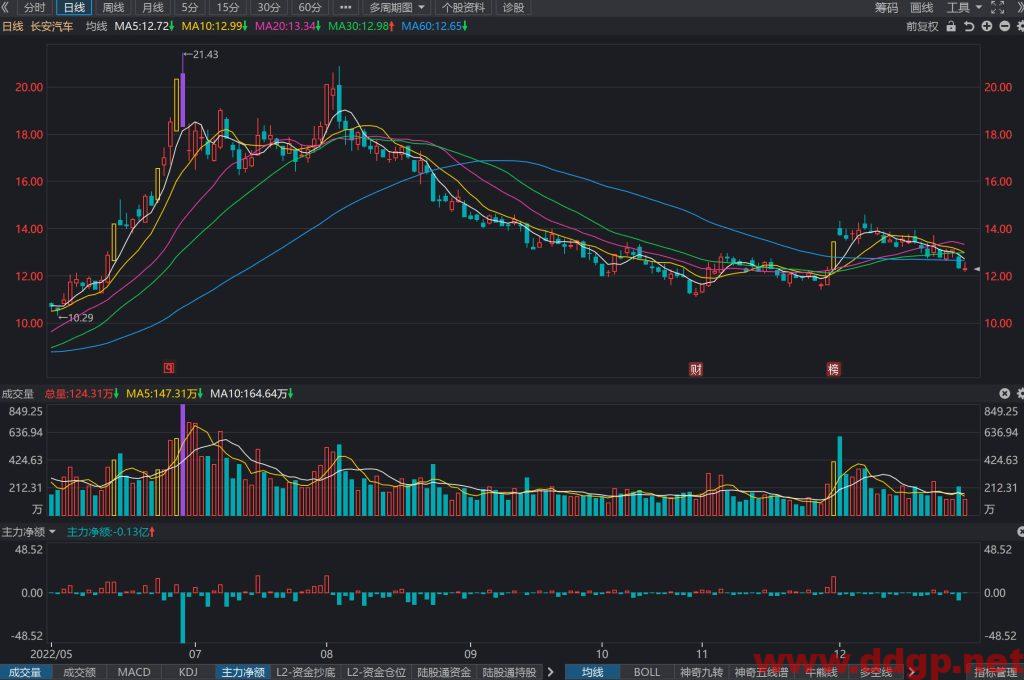Select the 陆股通资金 tab

444,672
